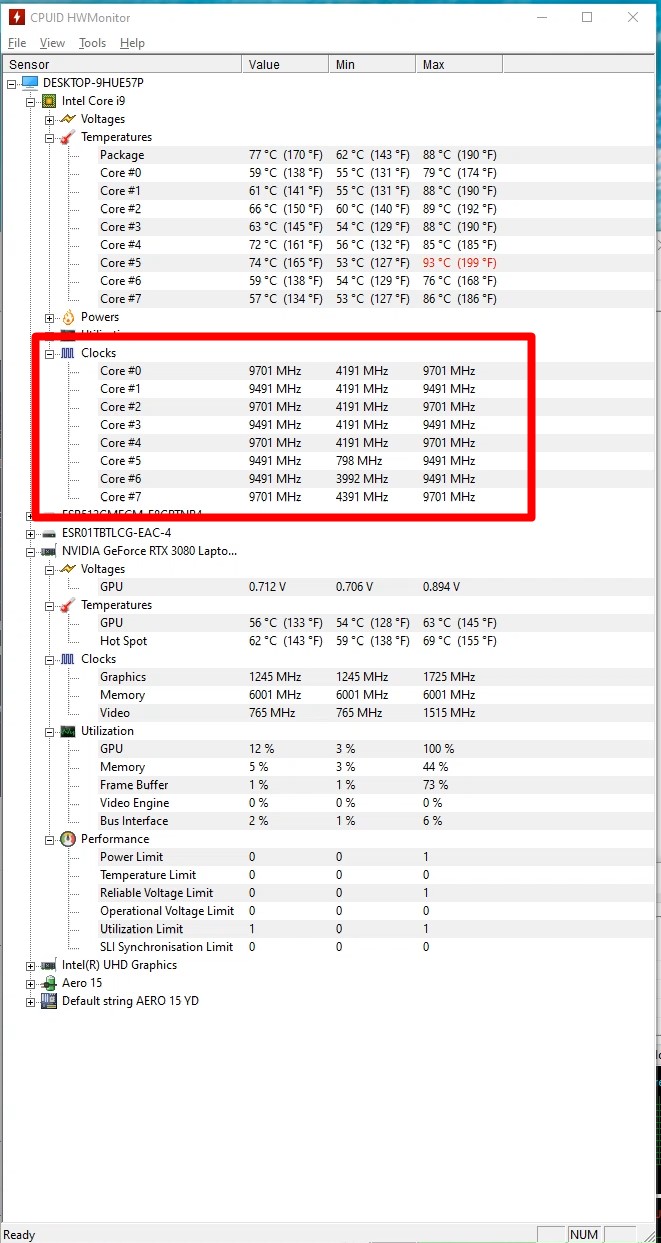Click the DESKTOP-9HUE57P computer icon
The height and width of the screenshot is (1243, 661).
click(x=29, y=83)
